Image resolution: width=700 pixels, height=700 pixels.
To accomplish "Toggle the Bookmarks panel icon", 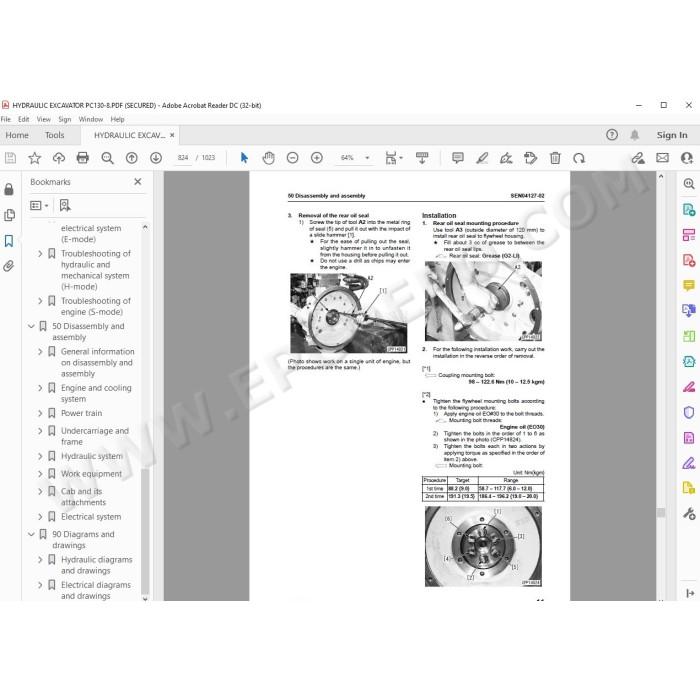I will click(x=9, y=241).
